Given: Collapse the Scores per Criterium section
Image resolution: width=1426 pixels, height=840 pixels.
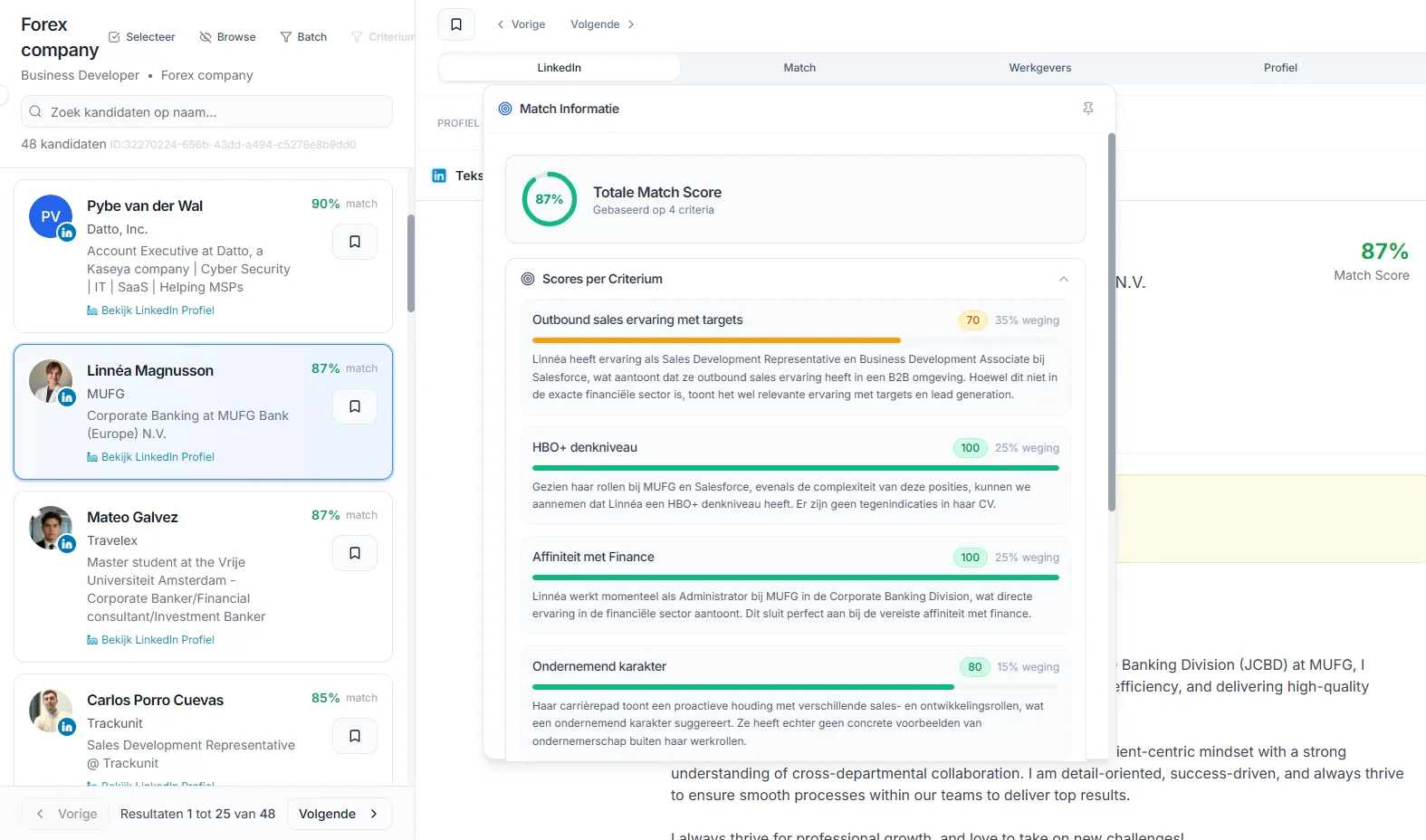Looking at the screenshot, I should (1064, 279).
